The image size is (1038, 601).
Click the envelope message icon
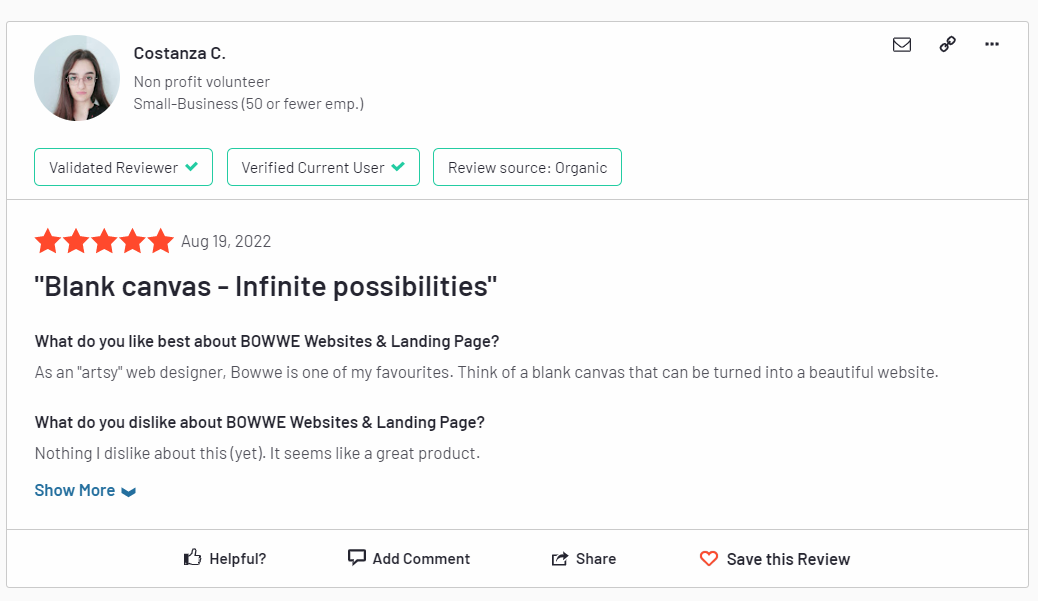902,44
